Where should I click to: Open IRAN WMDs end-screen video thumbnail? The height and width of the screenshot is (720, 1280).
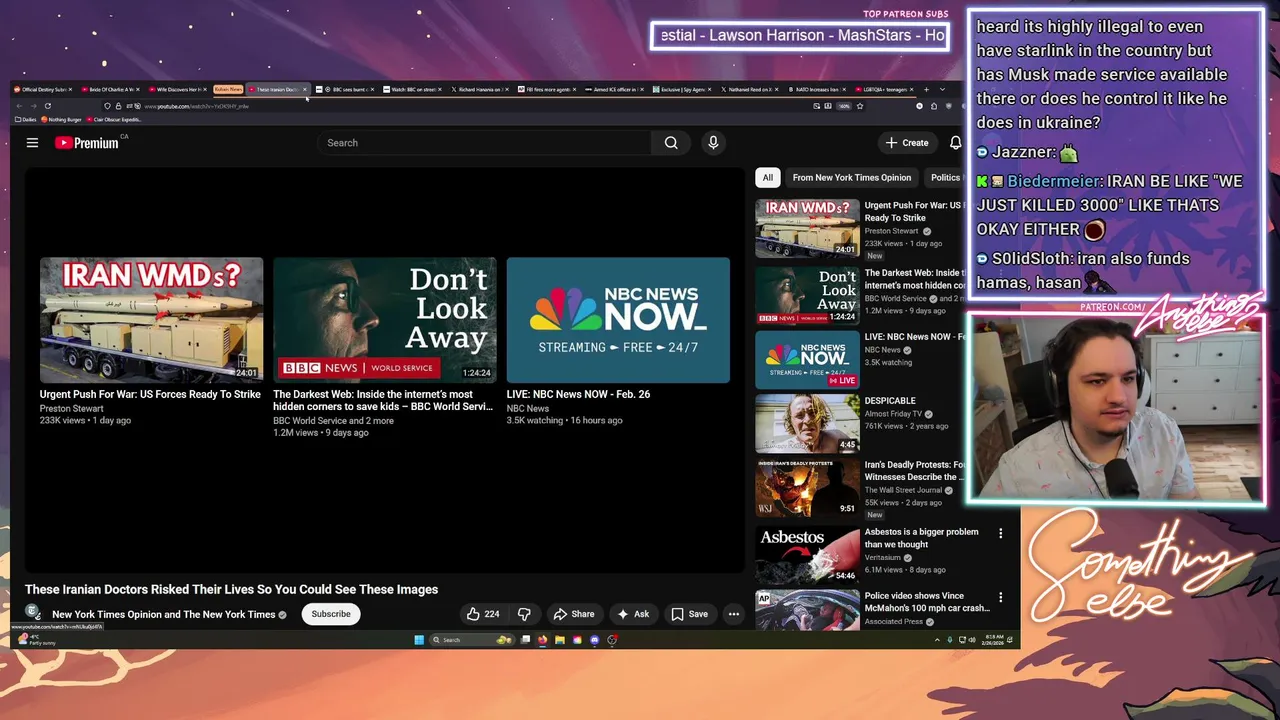tap(151, 320)
